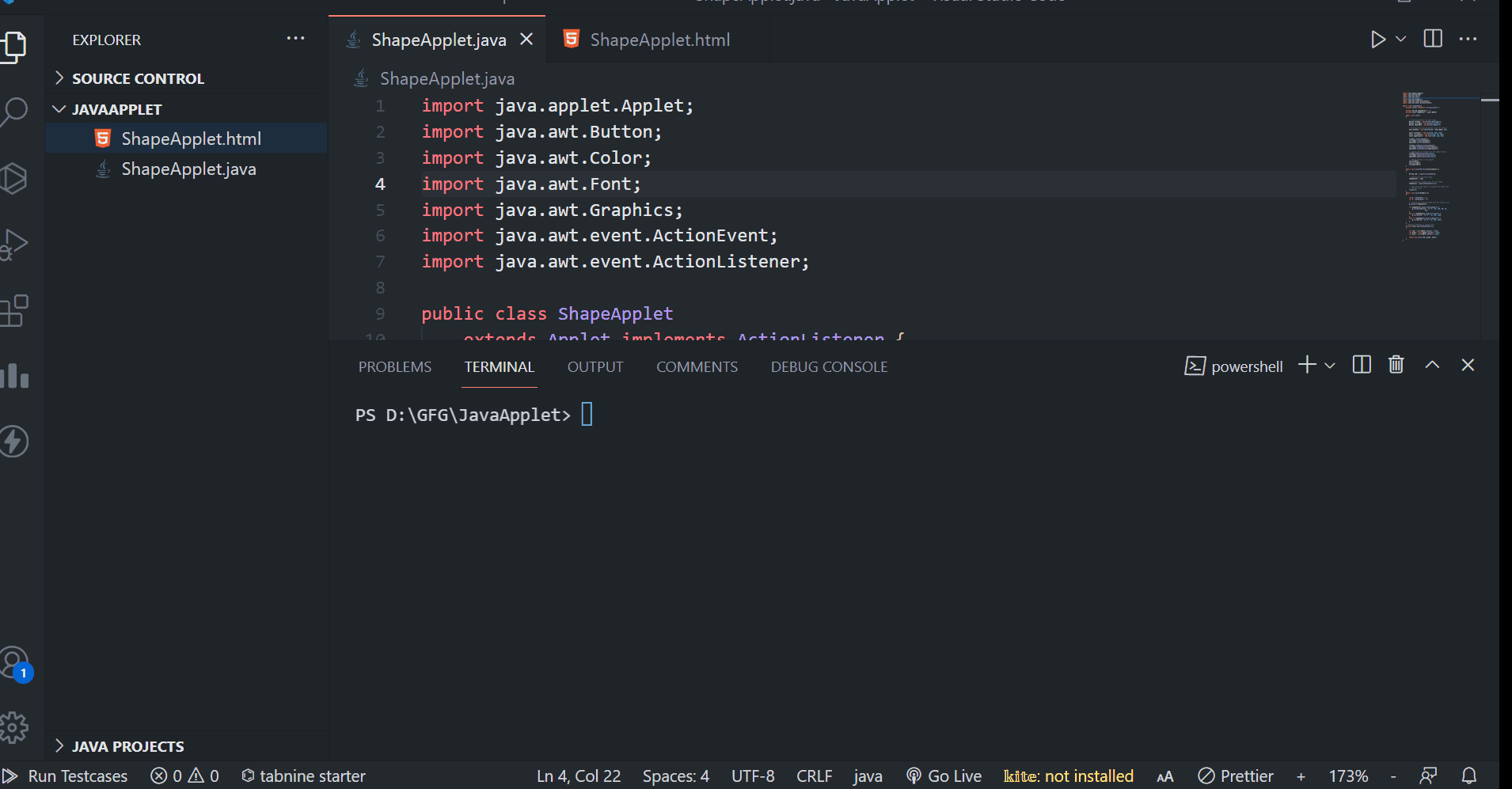Open the Search view in activity bar
Viewport: 1512px width, 789px height.
click(14, 112)
